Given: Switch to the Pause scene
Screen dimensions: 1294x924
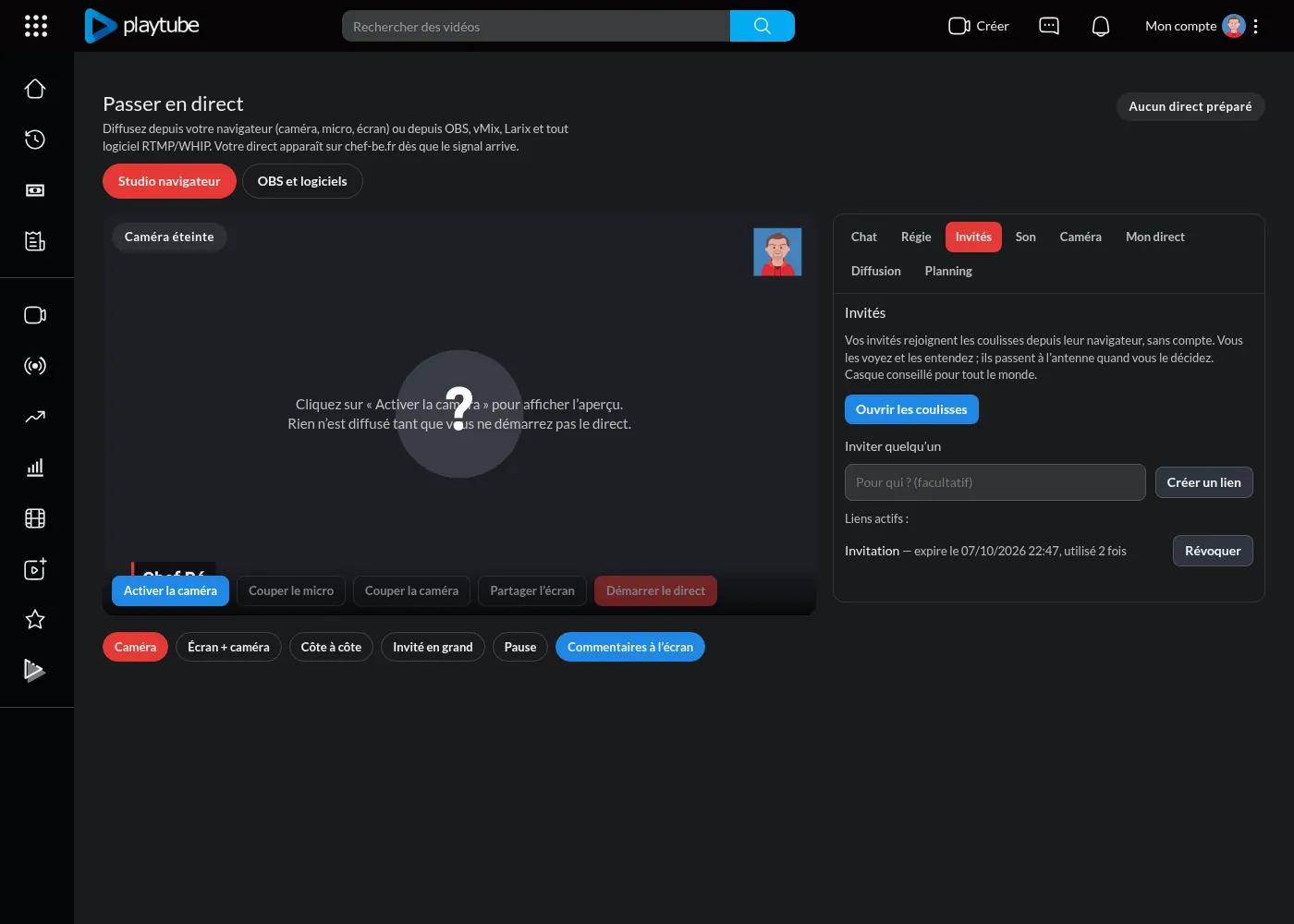Looking at the screenshot, I should click(x=520, y=647).
